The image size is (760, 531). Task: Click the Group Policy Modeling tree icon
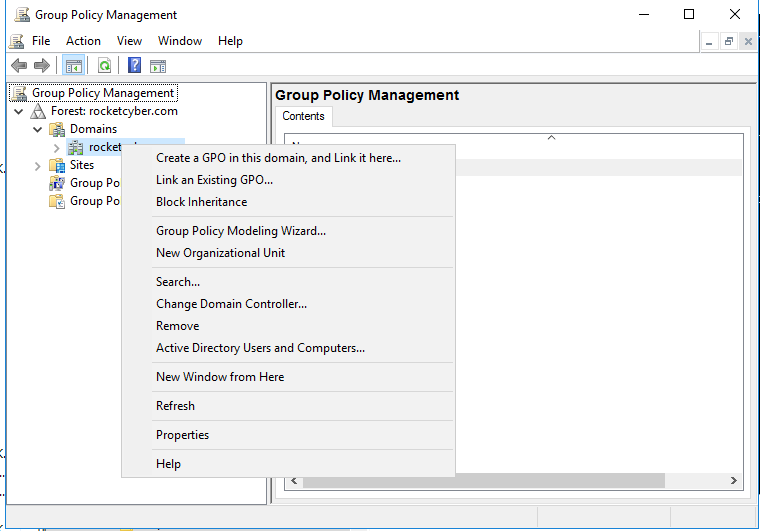57,183
